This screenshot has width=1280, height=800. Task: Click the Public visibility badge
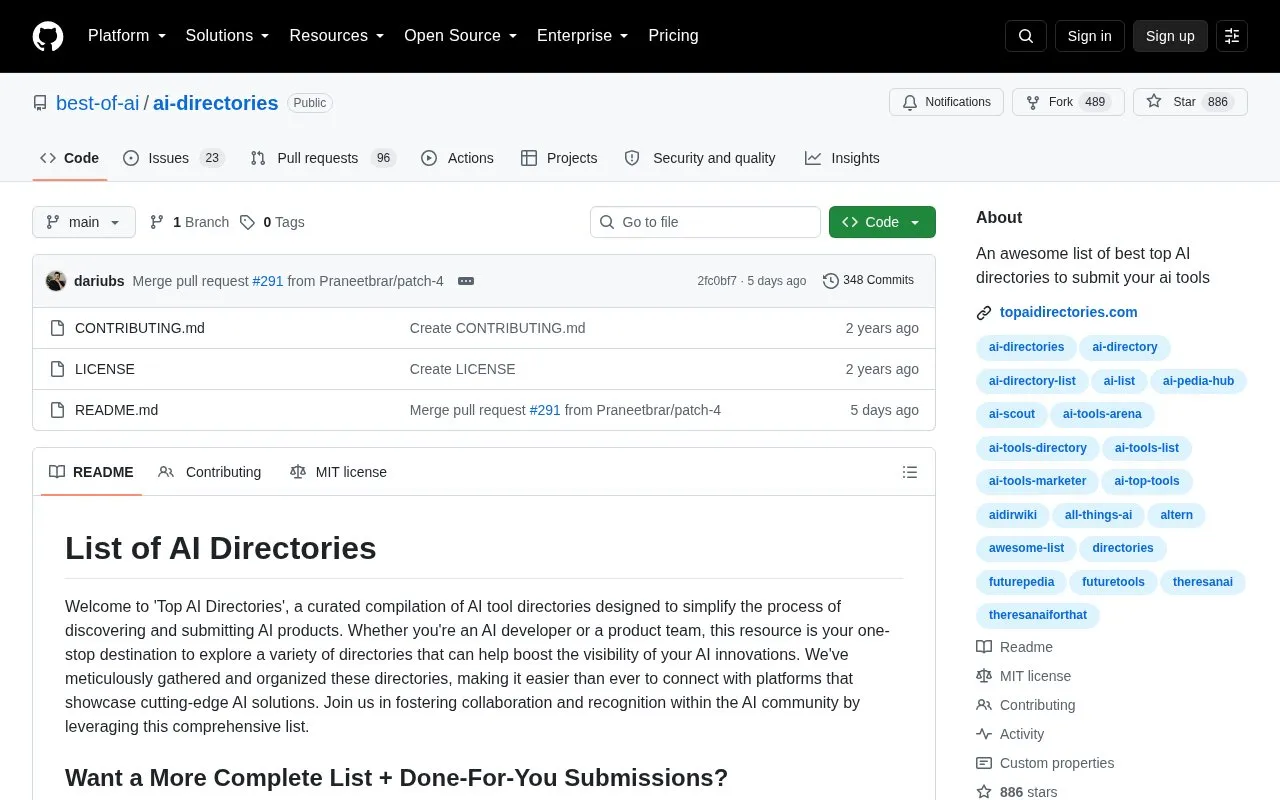click(x=310, y=103)
